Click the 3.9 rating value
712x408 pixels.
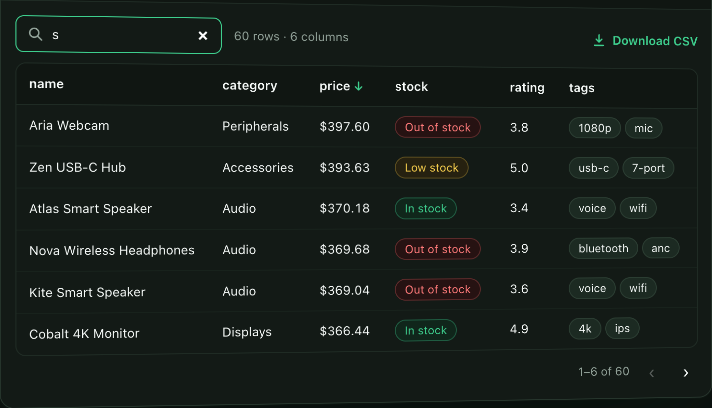519,249
